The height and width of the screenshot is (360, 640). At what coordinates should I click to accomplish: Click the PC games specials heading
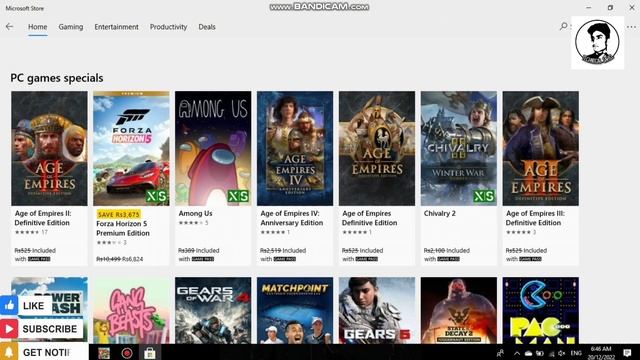(57, 78)
